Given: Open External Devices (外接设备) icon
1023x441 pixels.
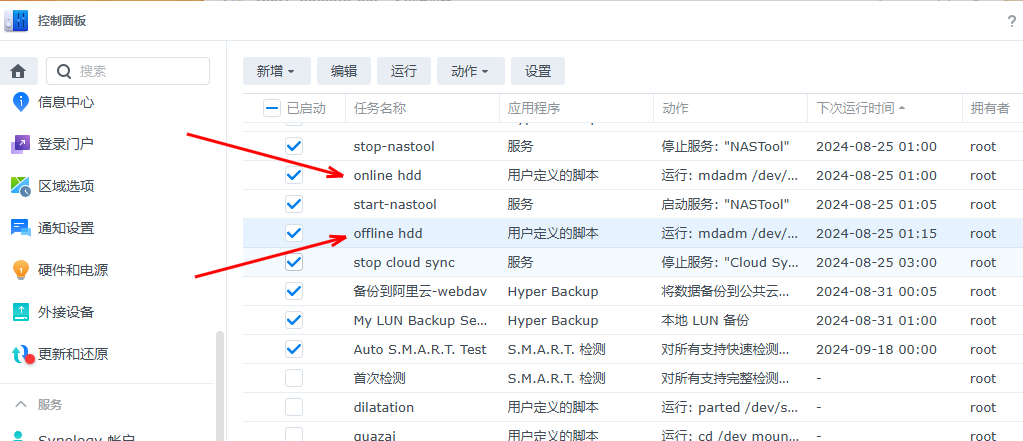Looking at the screenshot, I should [21, 312].
